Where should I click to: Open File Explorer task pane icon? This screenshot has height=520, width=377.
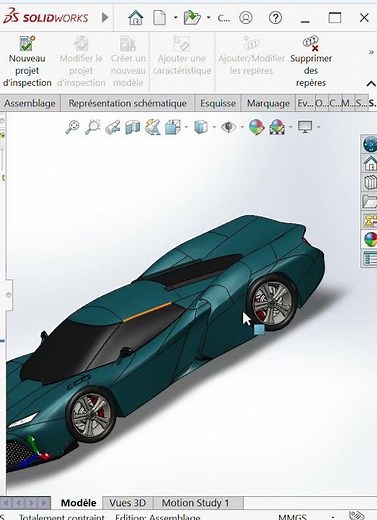[x=370, y=201]
